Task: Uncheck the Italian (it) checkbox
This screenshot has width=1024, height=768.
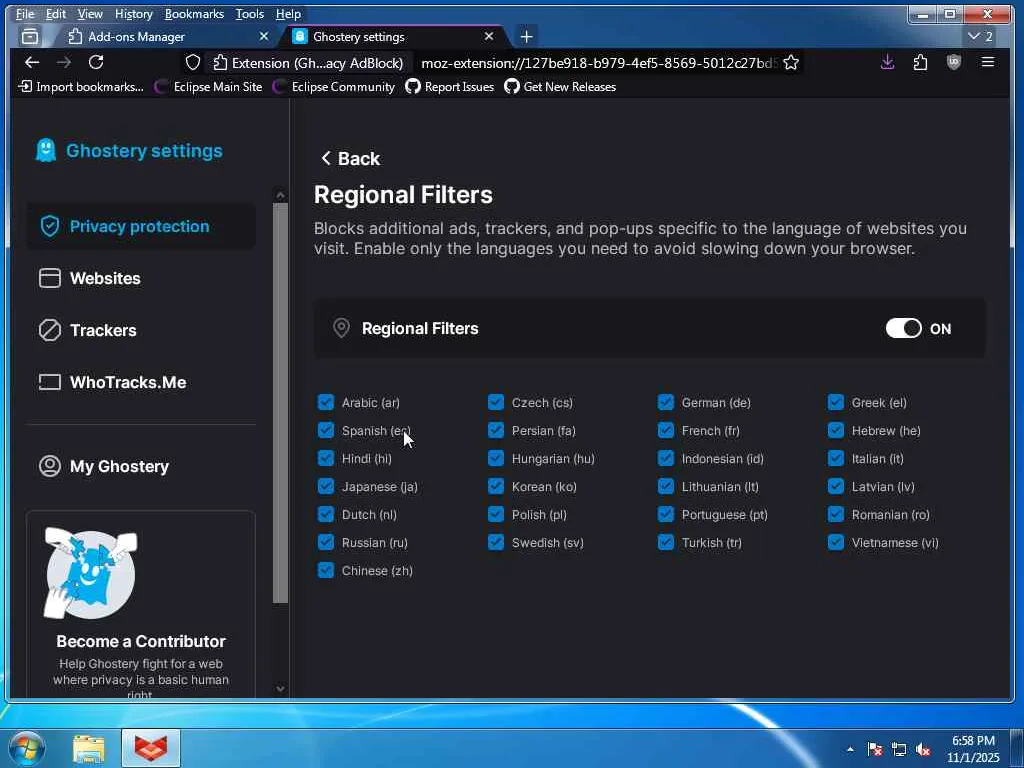Action: 835,458
